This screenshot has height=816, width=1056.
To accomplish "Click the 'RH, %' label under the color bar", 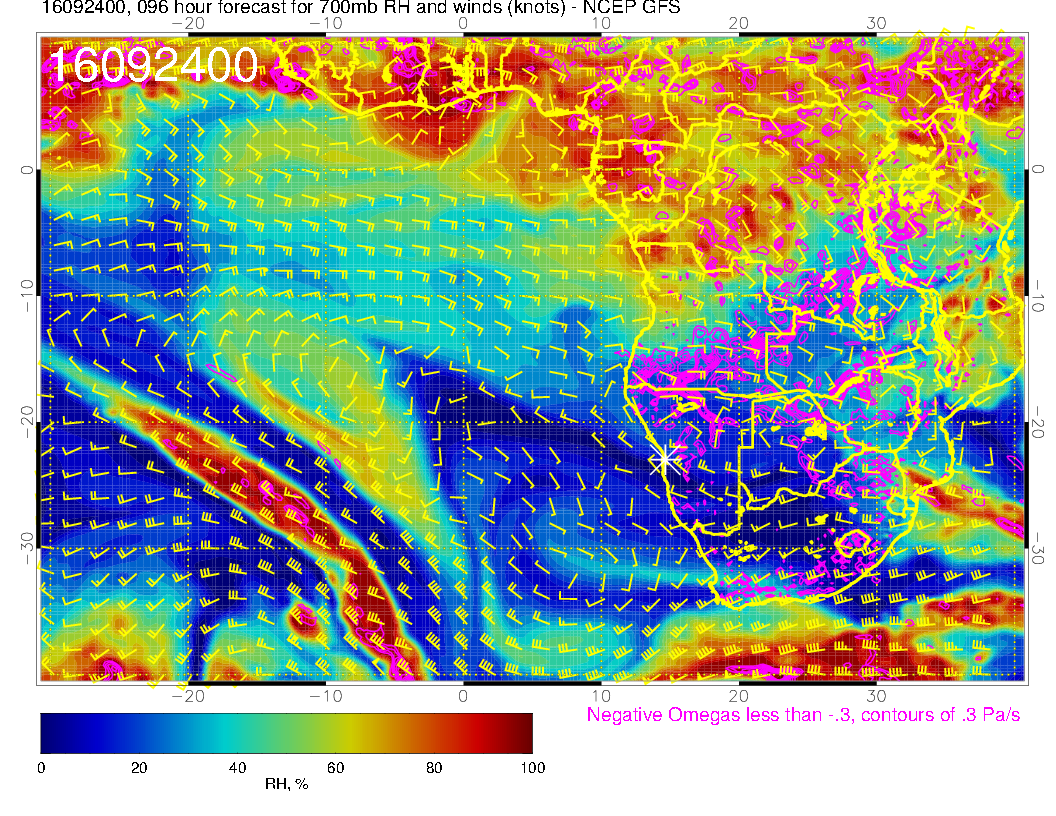I will 287,784.
